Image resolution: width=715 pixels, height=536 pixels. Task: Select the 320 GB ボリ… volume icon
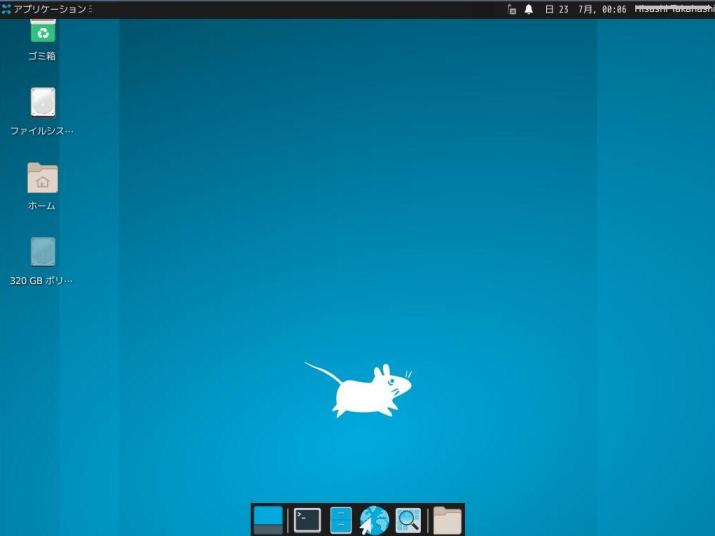coord(43,251)
